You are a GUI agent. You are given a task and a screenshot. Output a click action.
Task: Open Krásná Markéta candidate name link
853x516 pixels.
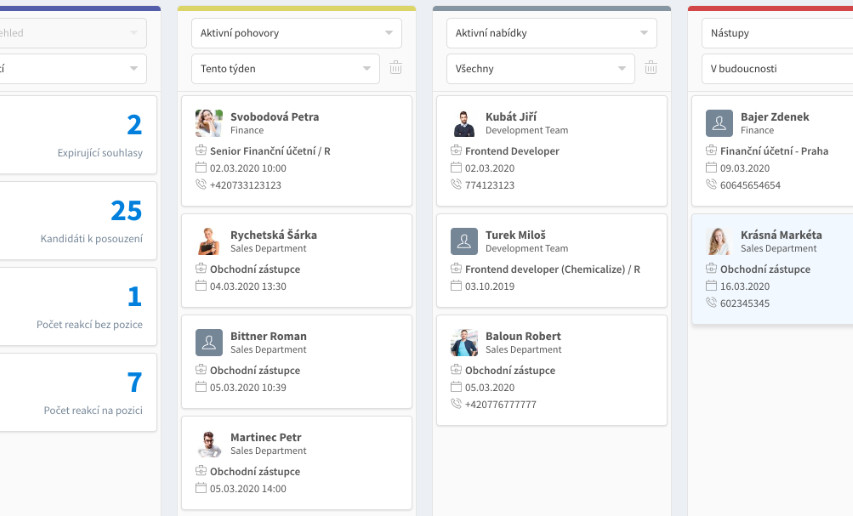[x=781, y=235]
